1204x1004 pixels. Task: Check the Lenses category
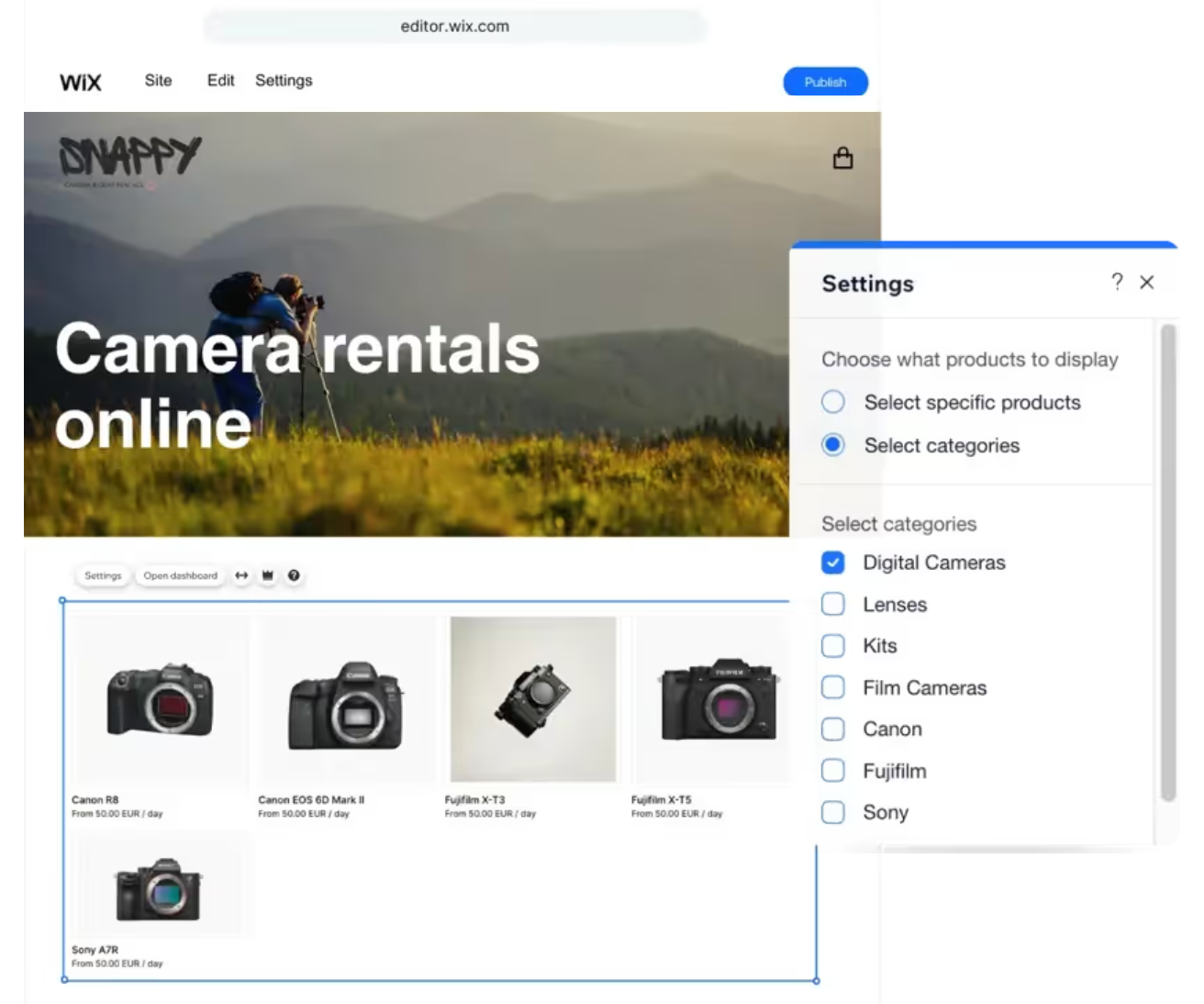(833, 604)
